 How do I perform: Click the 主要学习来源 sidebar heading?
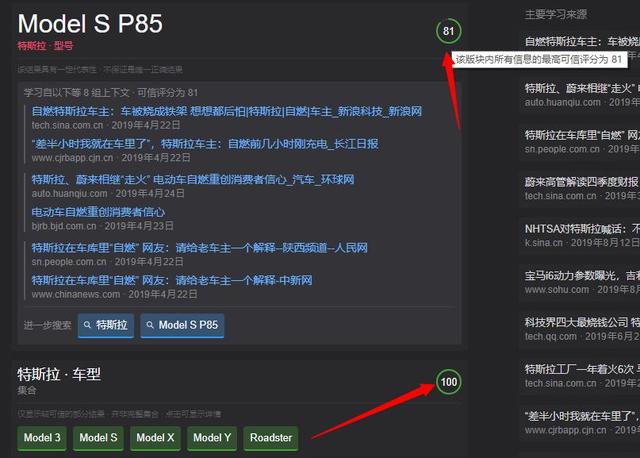pos(556,15)
